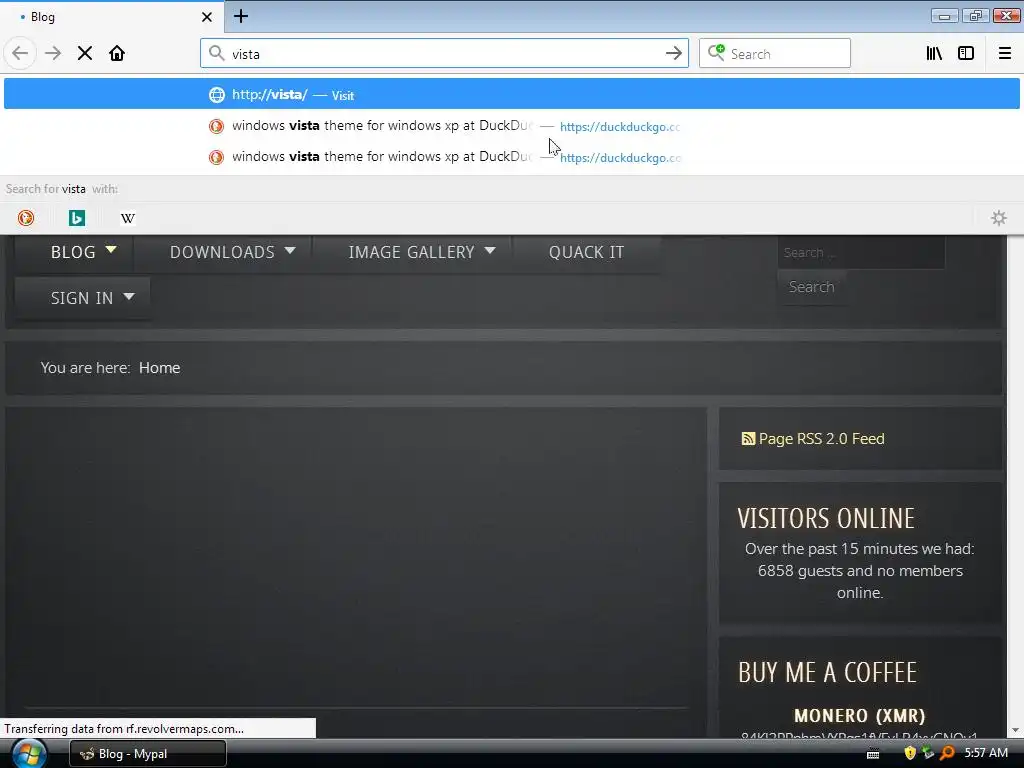Click the 5:57 AM taskbar clock
This screenshot has height=768, width=1024.
985,753
